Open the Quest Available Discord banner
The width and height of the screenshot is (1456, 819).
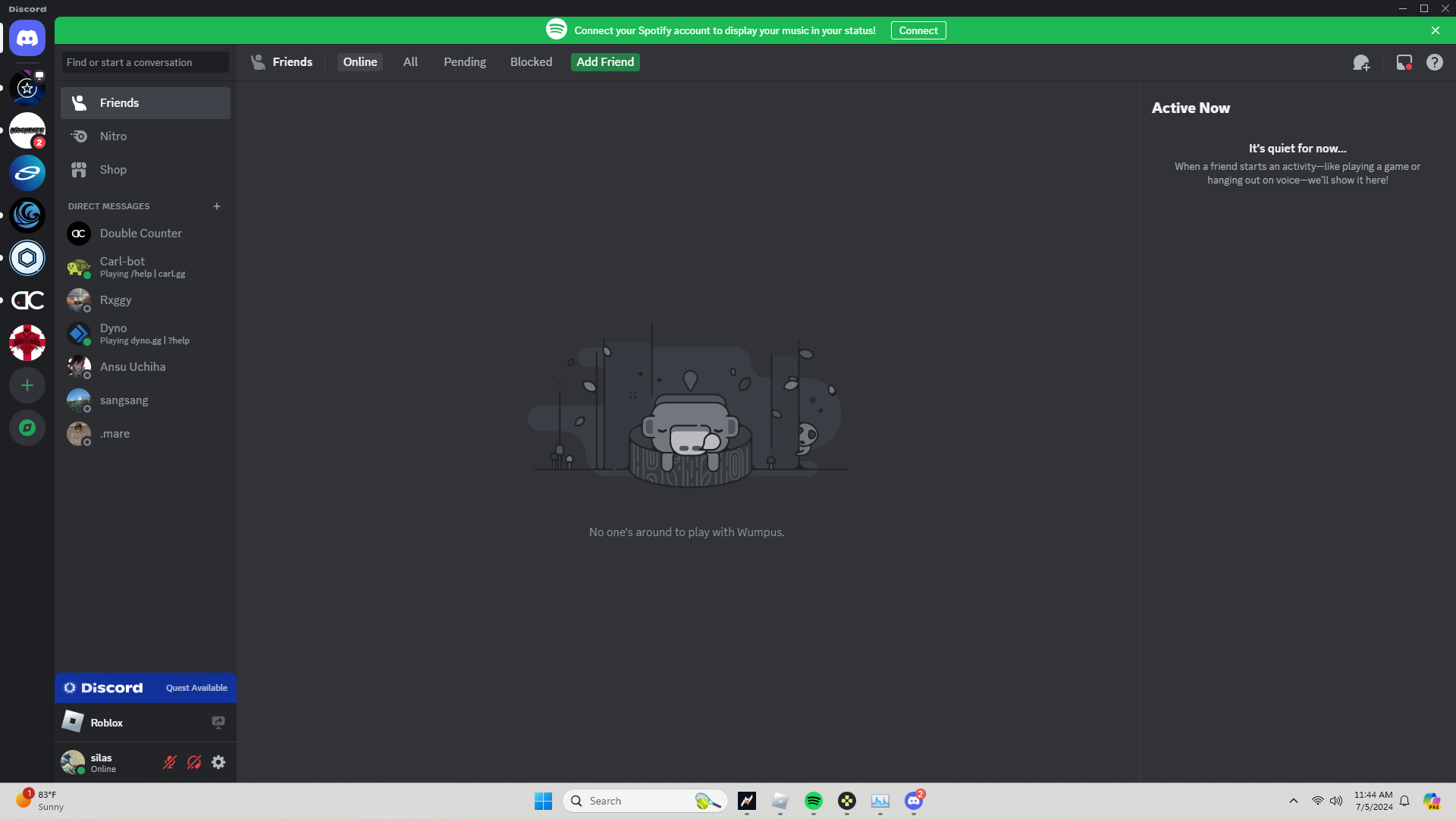point(146,688)
